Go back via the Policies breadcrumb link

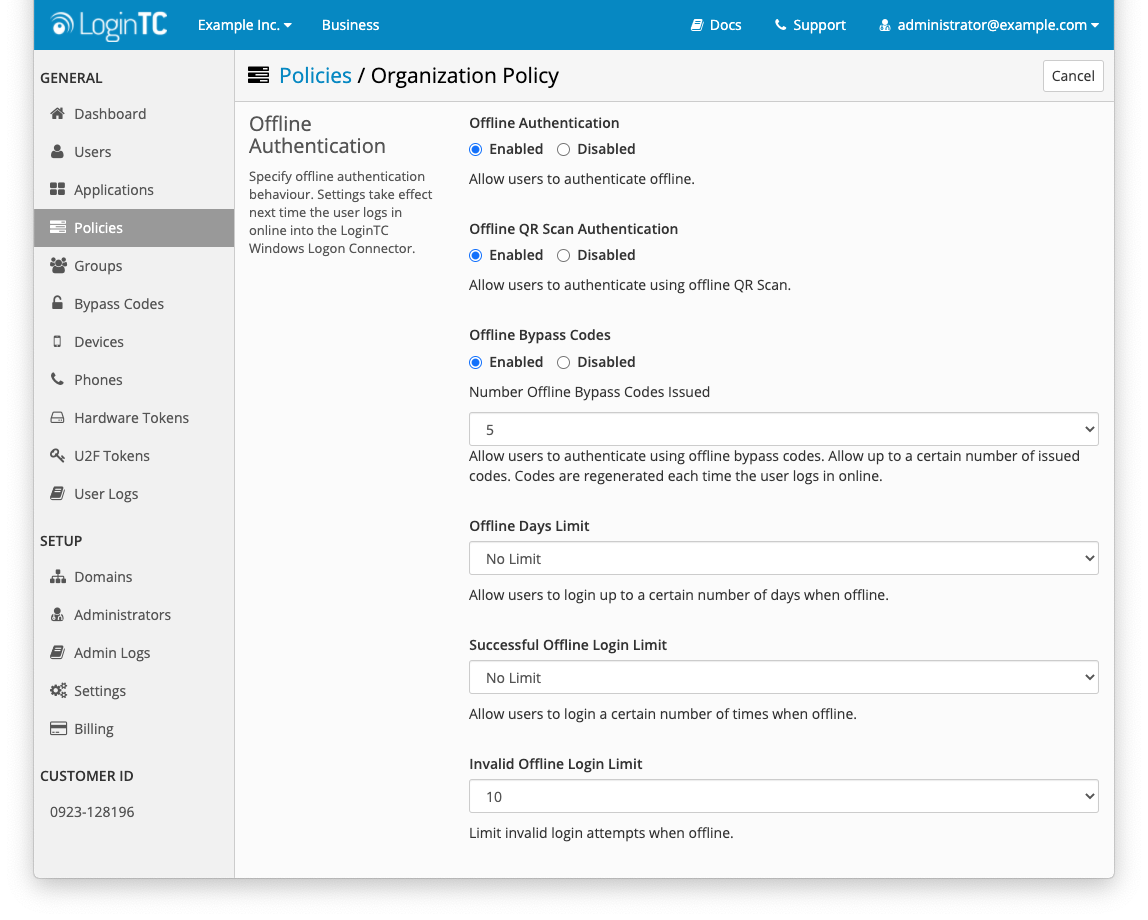point(317,75)
